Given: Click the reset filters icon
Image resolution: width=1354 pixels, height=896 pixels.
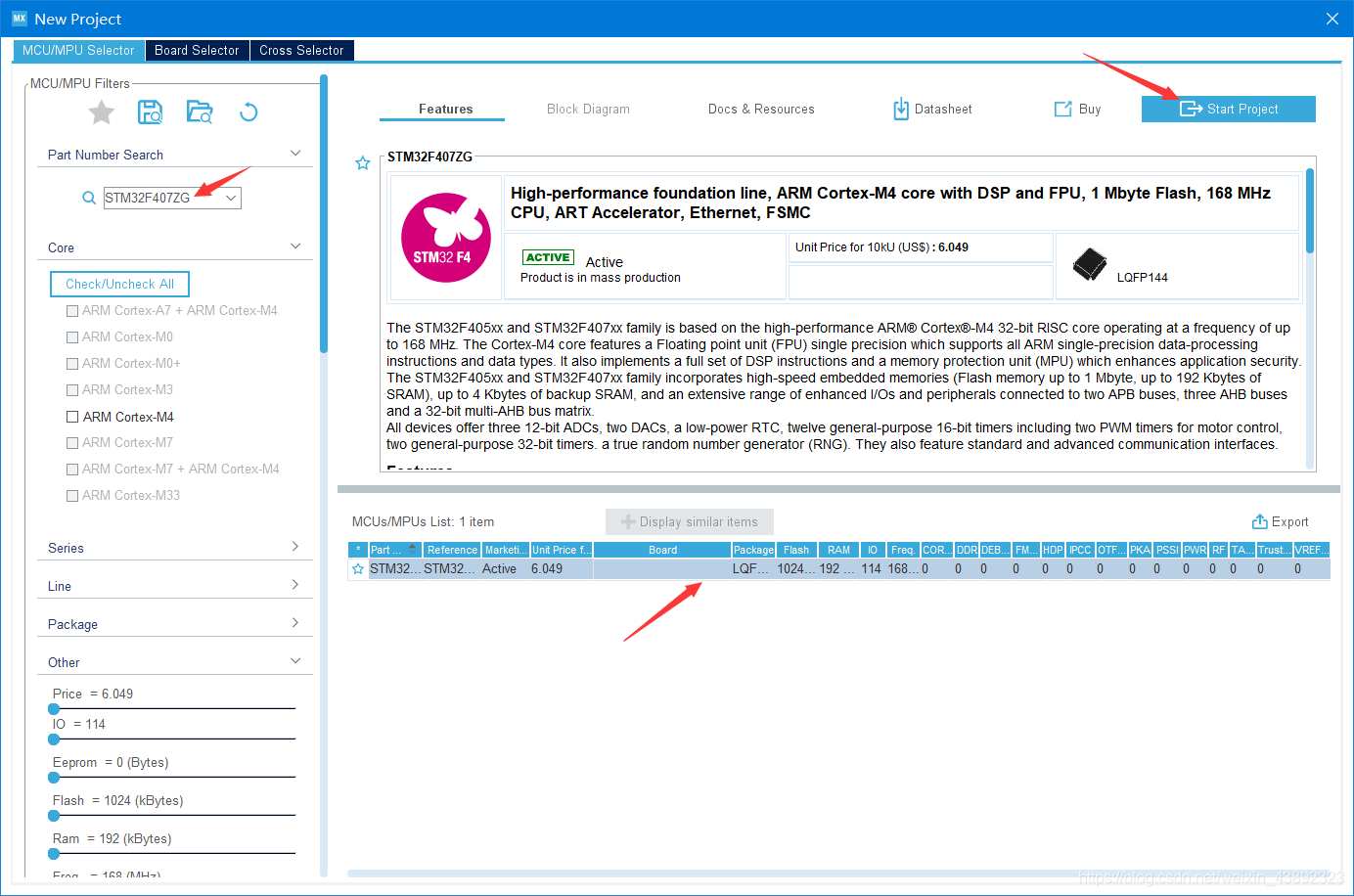Looking at the screenshot, I should click(248, 112).
